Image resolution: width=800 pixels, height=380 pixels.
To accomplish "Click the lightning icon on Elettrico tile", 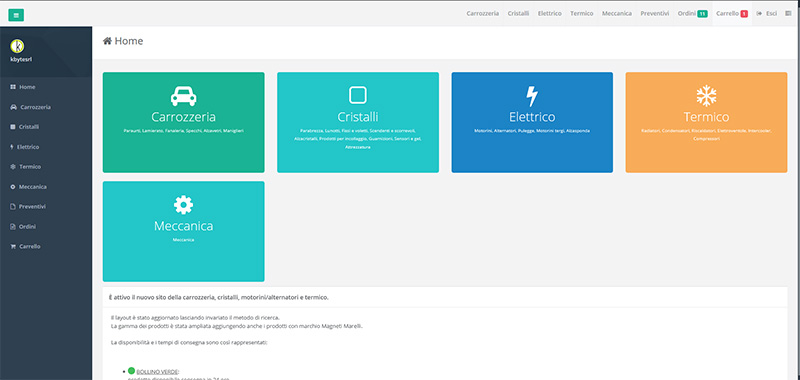I will 532,96.
